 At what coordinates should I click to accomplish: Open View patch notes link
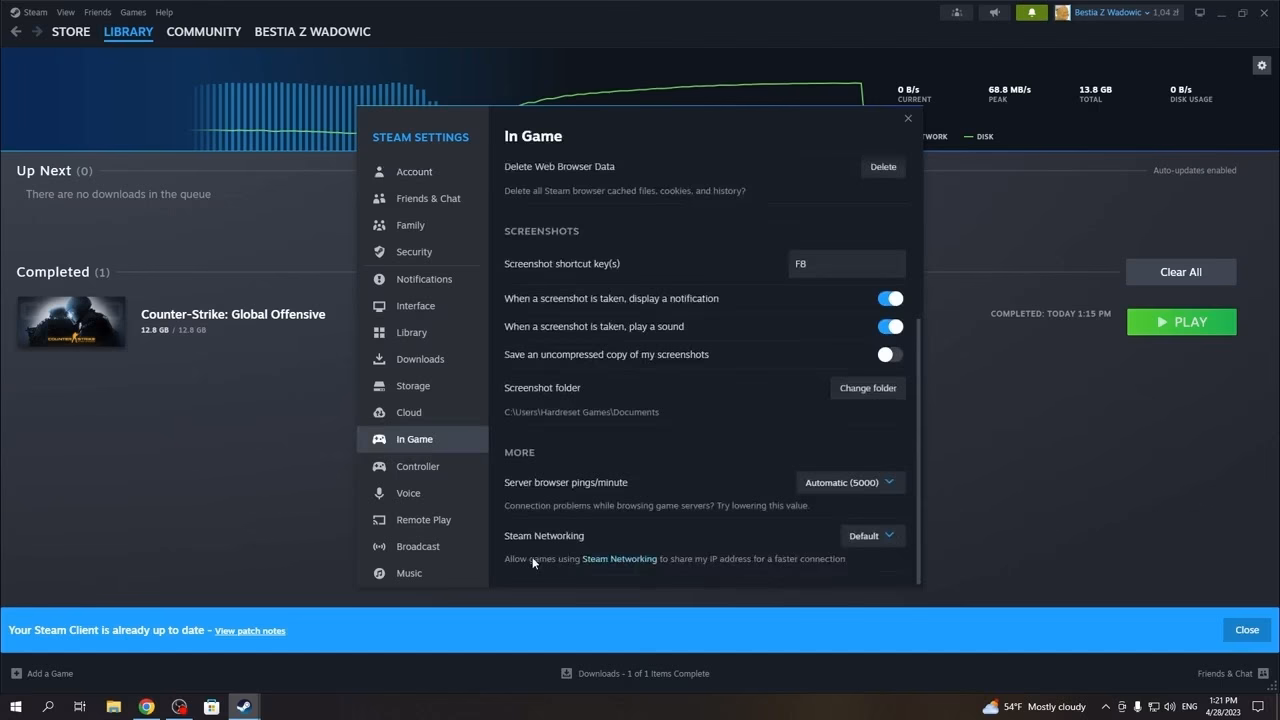[x=250, y=631]
